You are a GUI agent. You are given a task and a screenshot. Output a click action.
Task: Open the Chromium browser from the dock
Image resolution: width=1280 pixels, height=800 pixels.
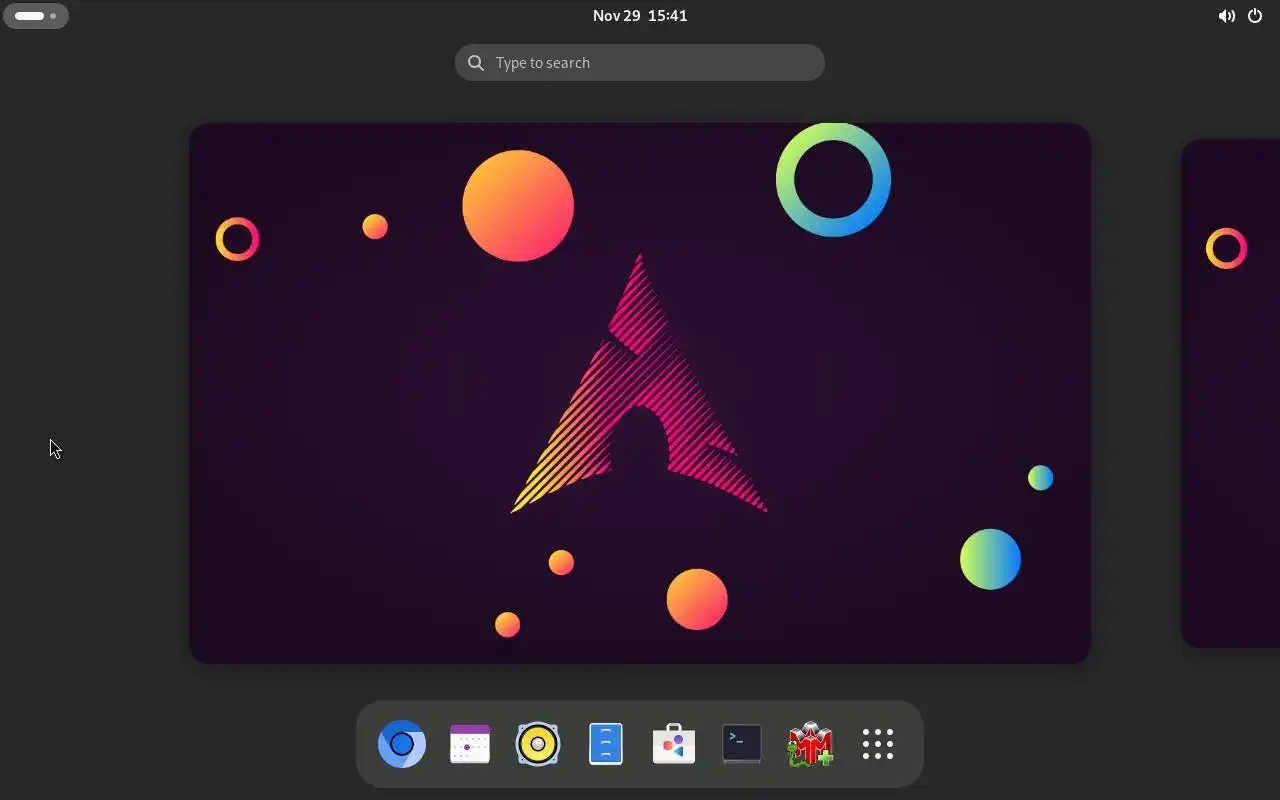click(x=402, y=744)
